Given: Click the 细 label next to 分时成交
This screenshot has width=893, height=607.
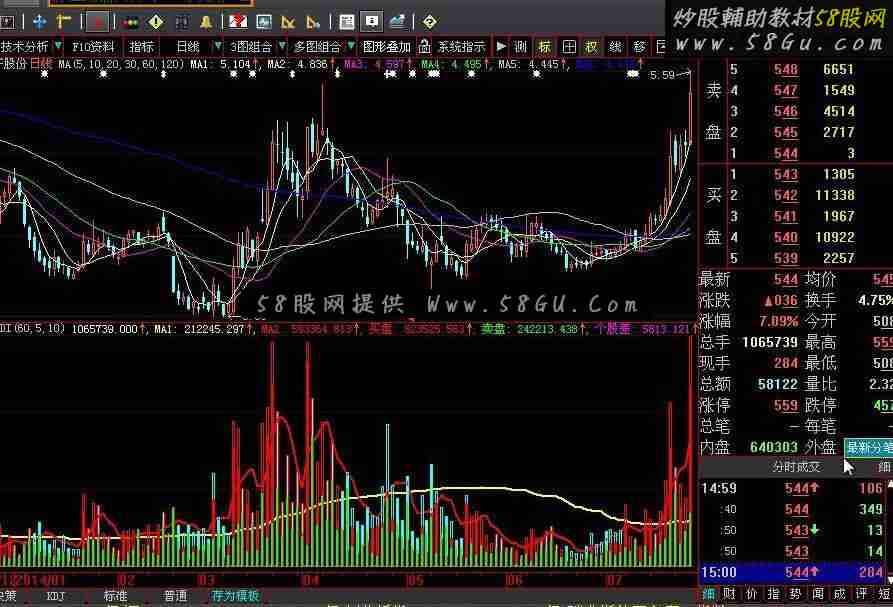Looking at the screenshot, I should point(884,467).
